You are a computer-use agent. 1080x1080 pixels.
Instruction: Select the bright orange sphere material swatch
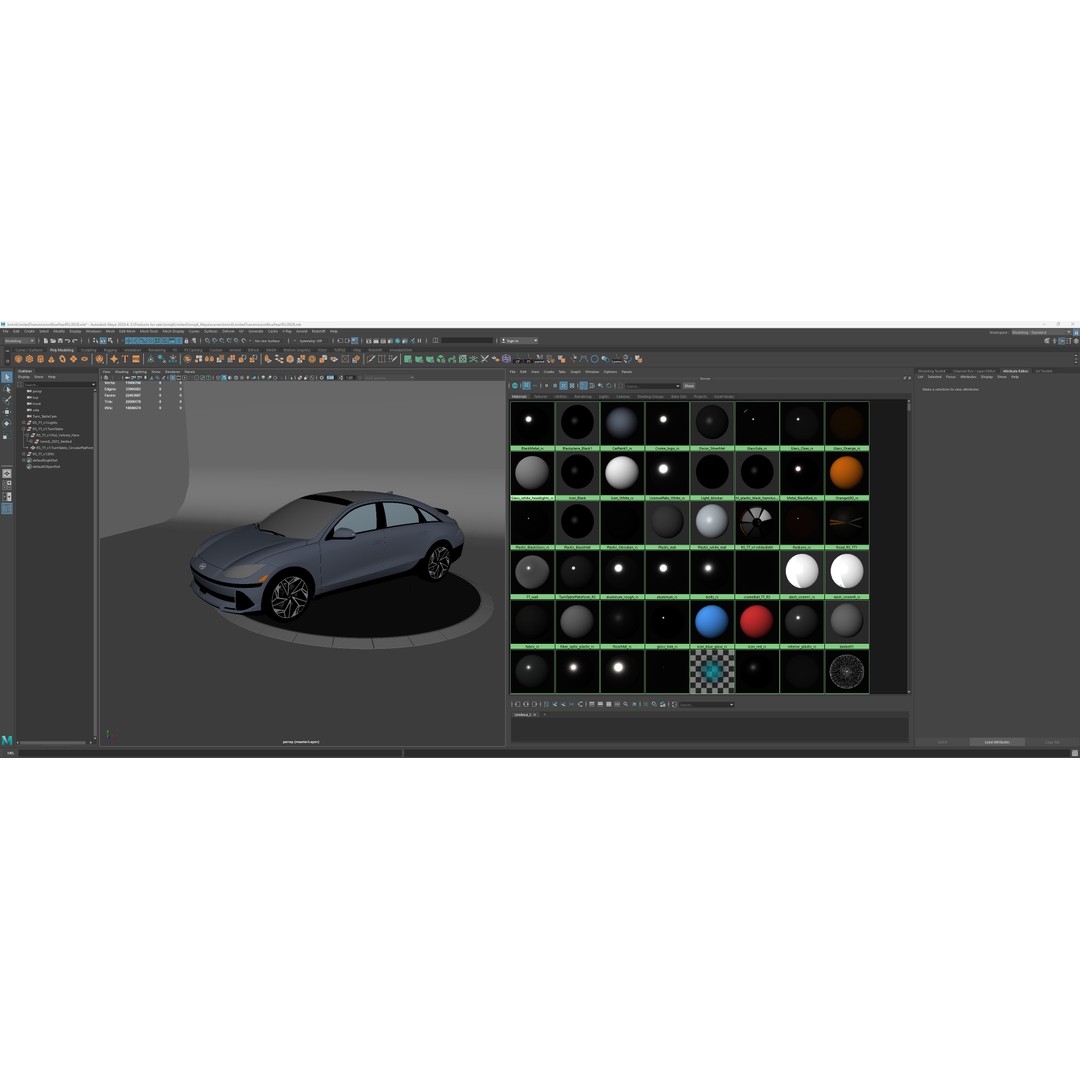tap(847, 472)
